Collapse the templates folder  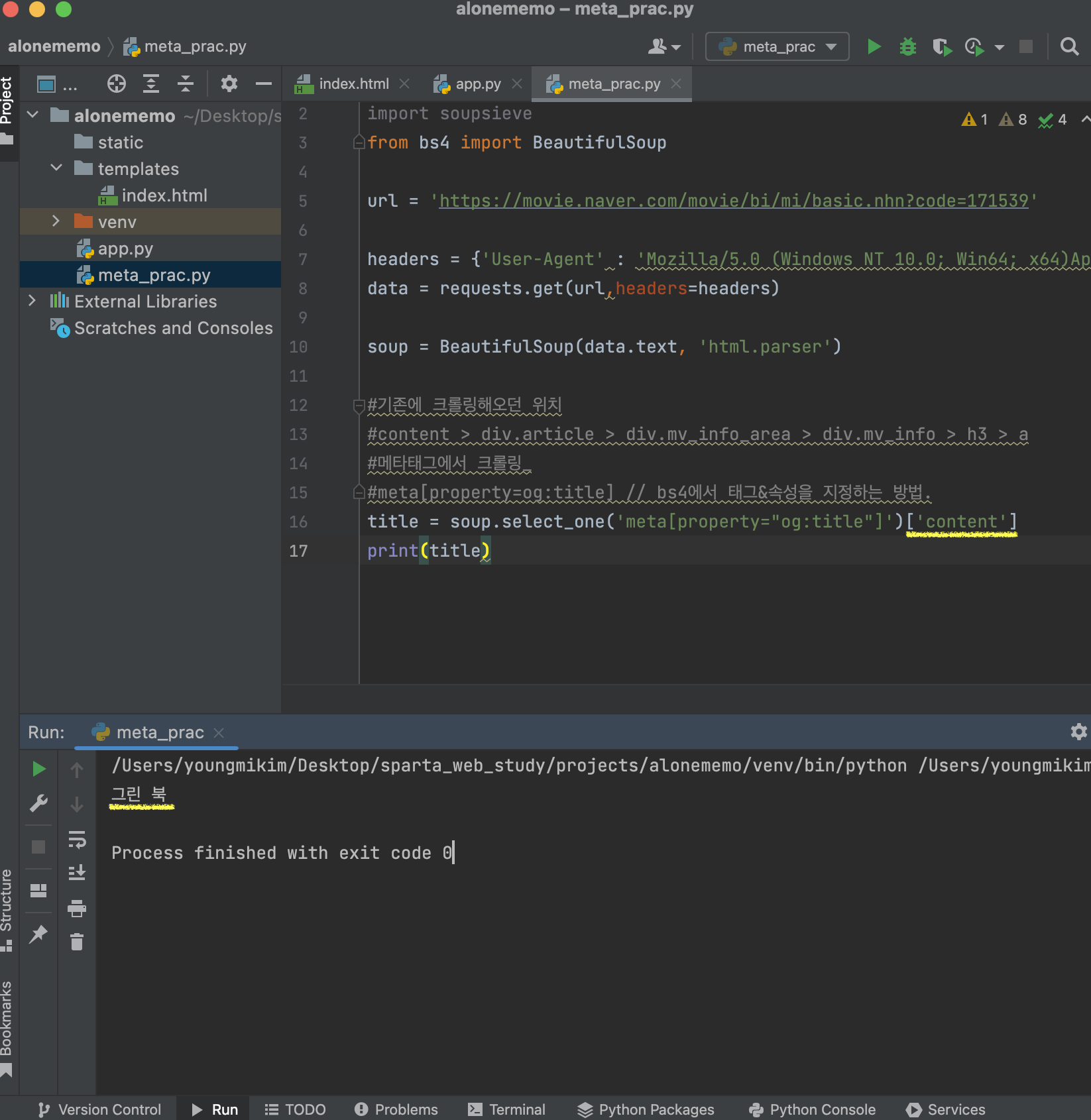point(56,168)
